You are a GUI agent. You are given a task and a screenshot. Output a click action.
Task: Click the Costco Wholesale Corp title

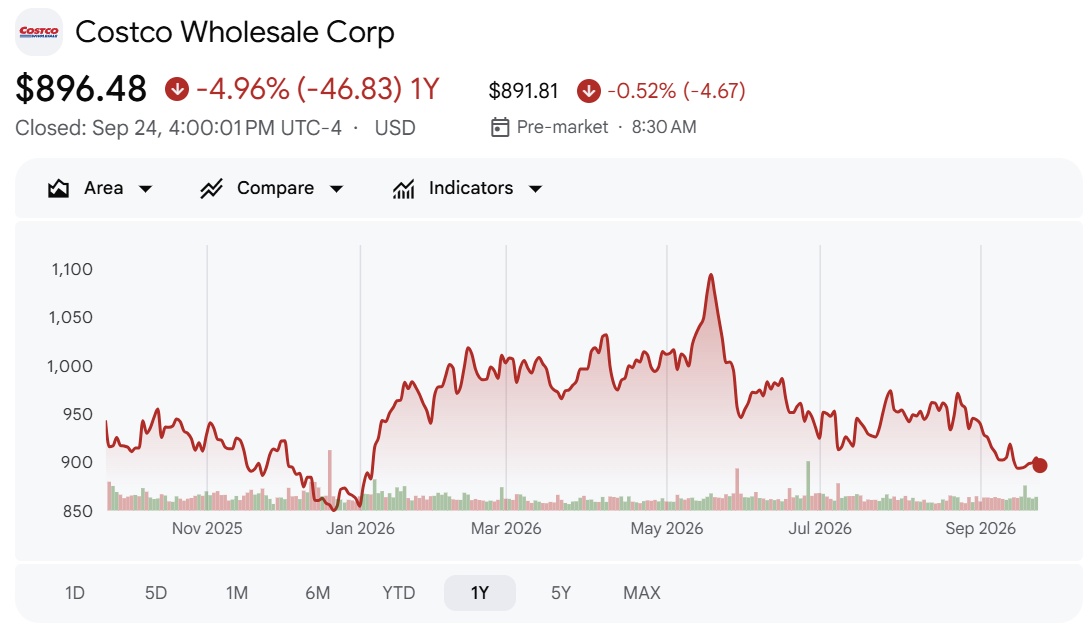pos(235,32)
